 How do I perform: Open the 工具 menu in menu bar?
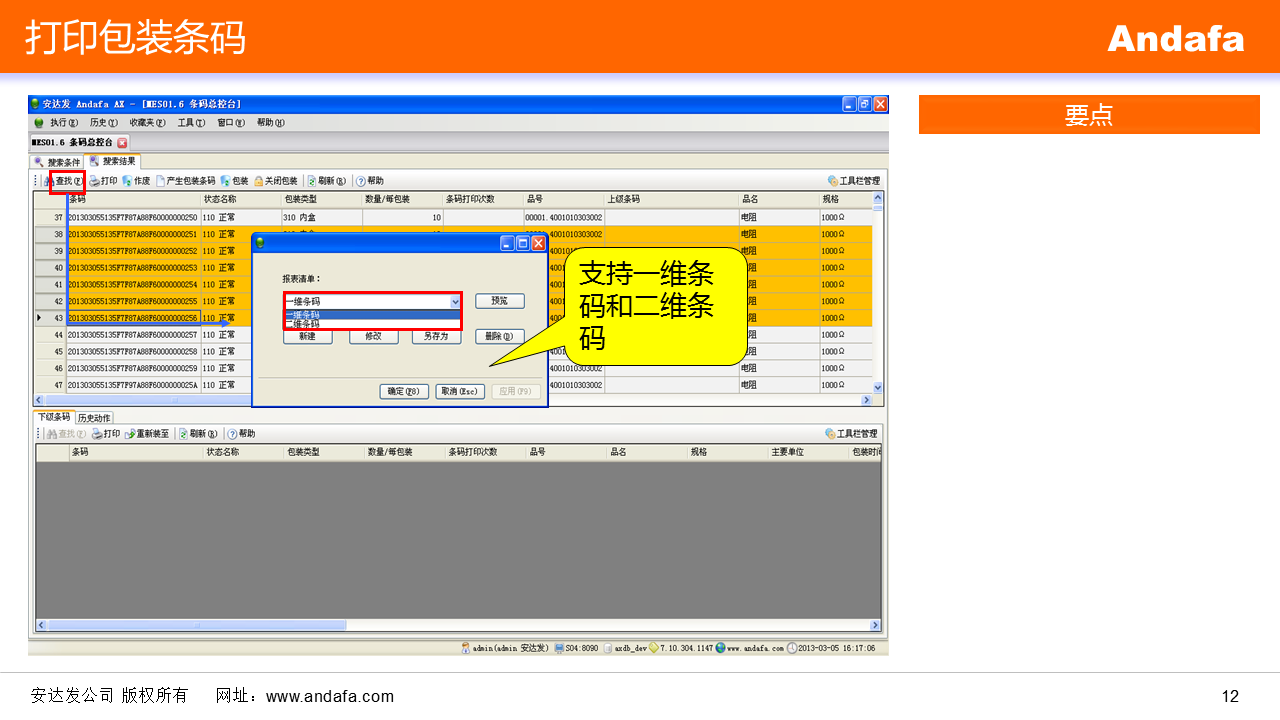(191, 123)
